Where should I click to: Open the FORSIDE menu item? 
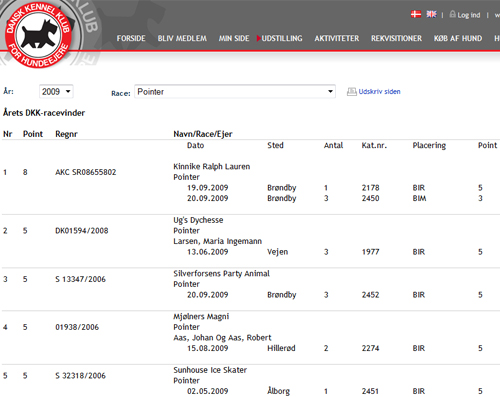coord(131,38)
